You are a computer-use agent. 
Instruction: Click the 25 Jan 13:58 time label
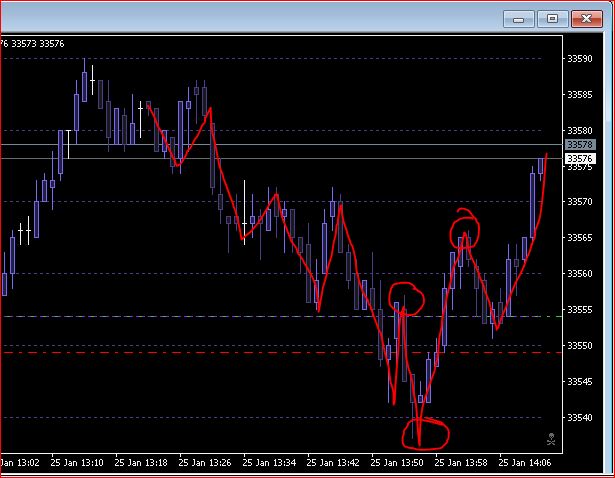coord(461,463)
